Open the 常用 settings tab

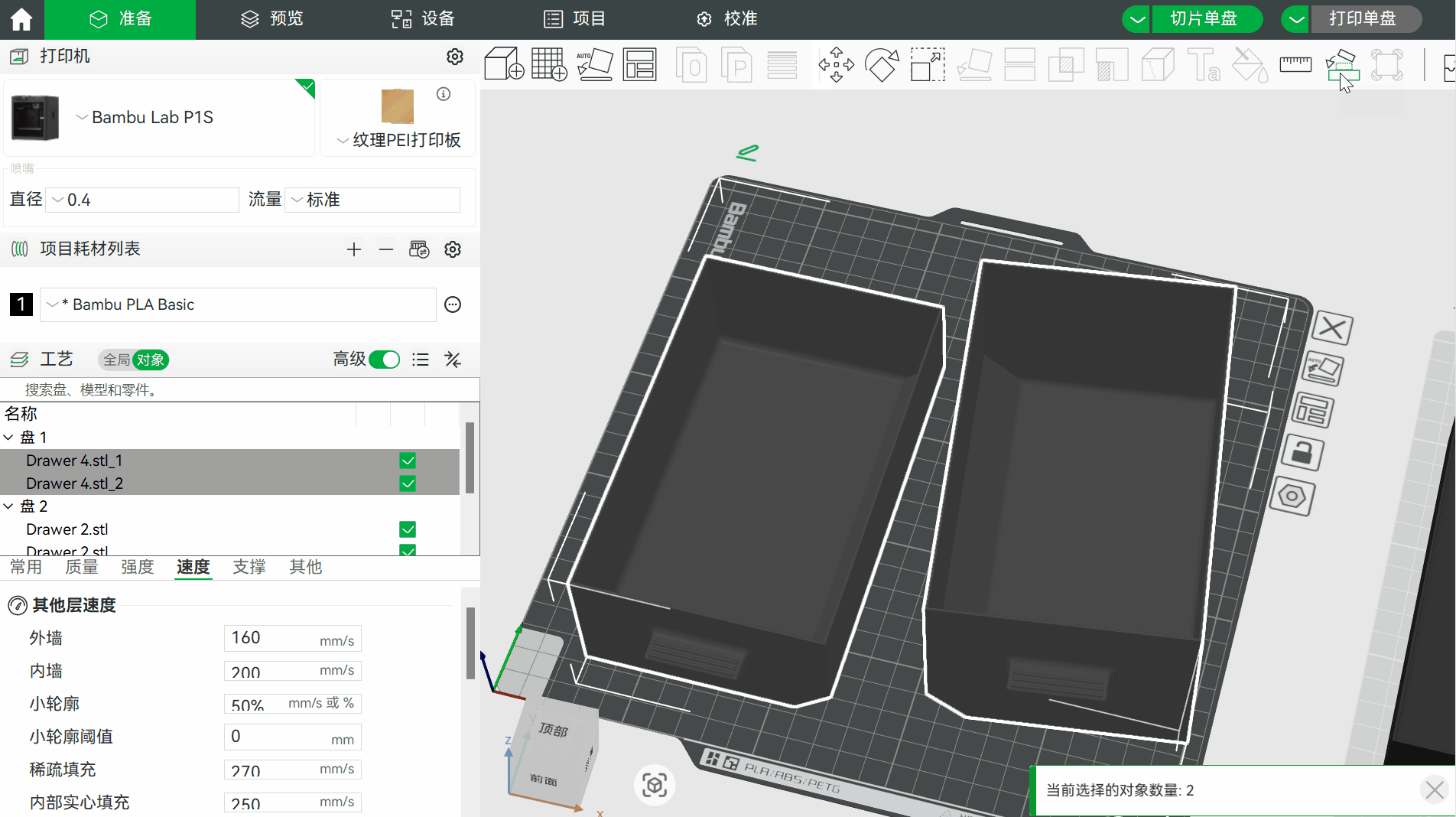click(x=26, y=567)
